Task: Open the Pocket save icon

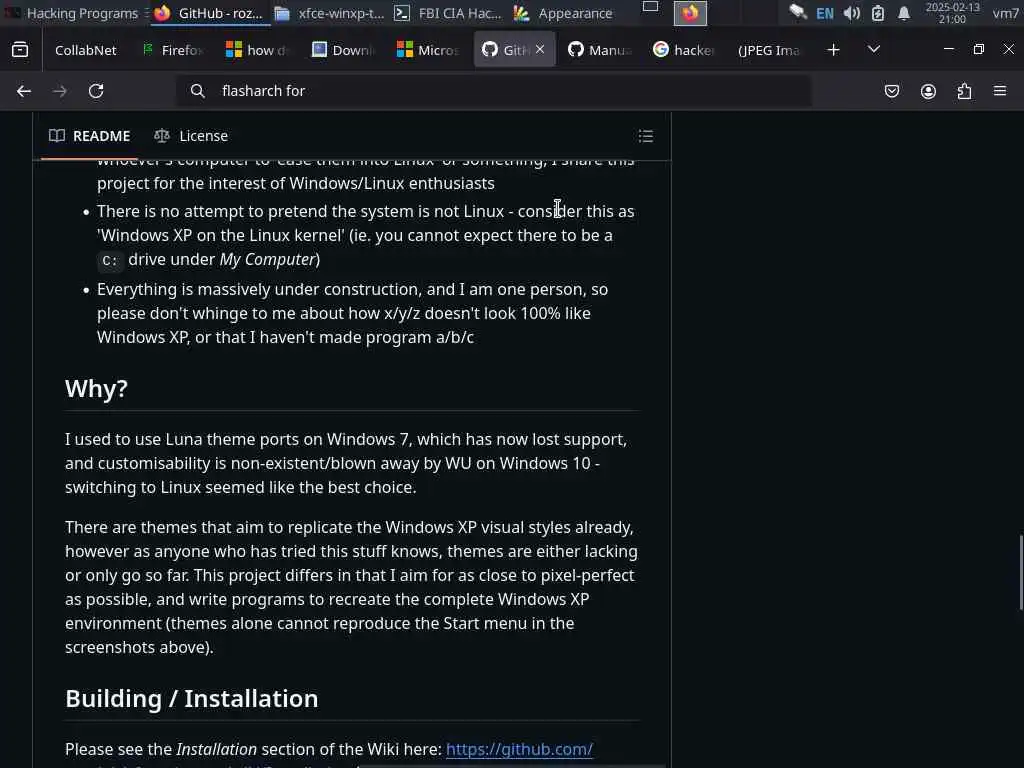Action: click(x=891, y=91)
